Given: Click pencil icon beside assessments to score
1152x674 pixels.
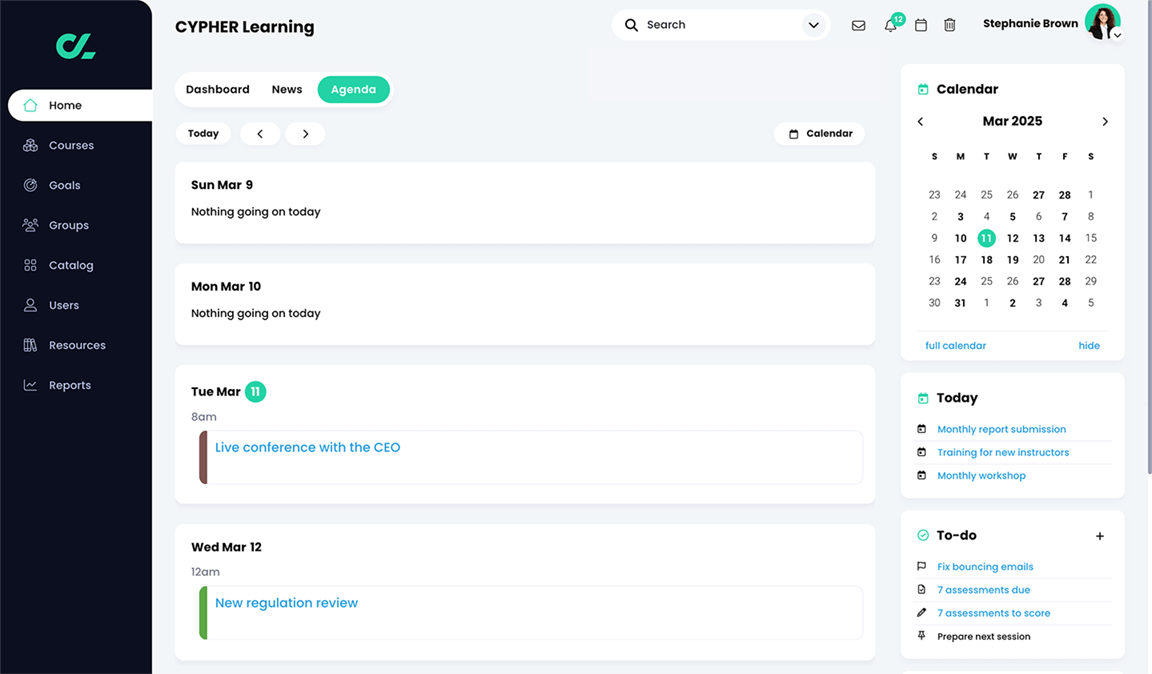Looking at the screenshot, I should tap(921, 612).
